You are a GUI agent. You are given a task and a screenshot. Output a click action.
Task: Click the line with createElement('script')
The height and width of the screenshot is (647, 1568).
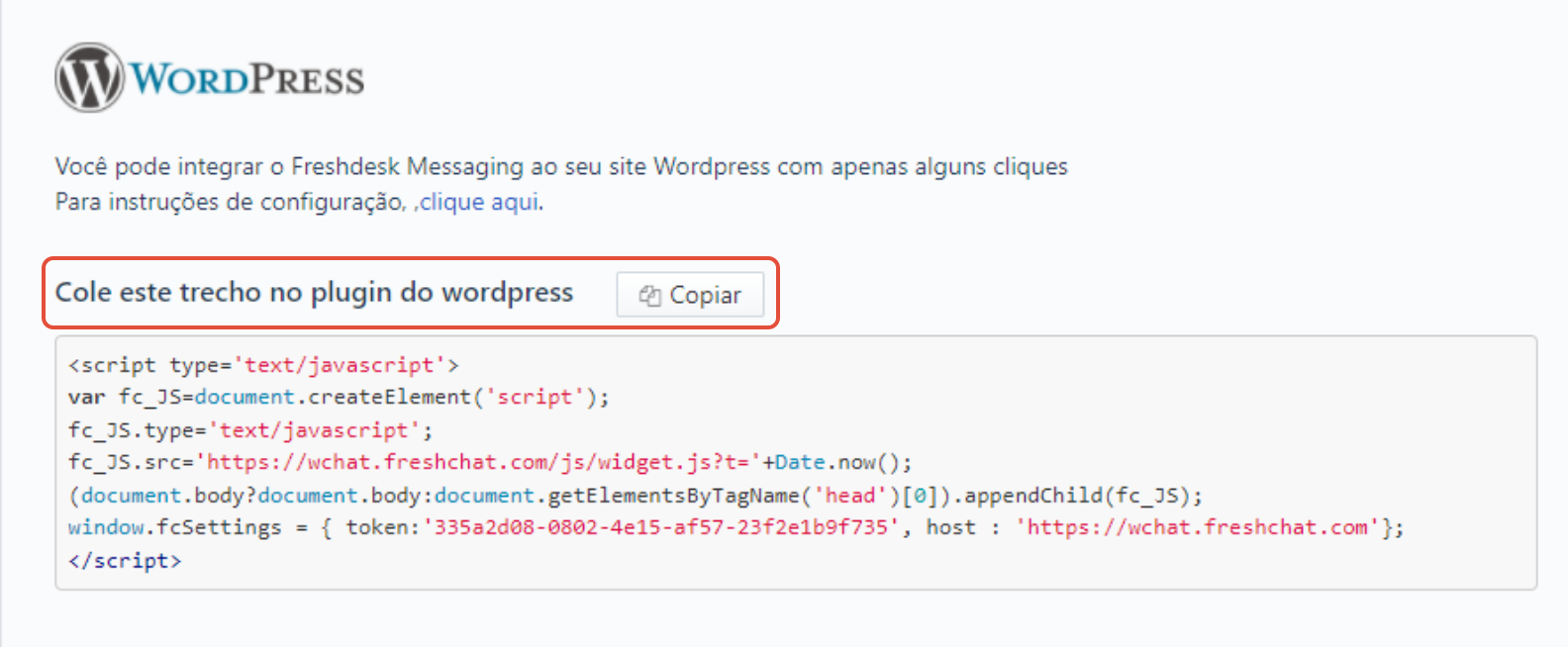[339, 397]
